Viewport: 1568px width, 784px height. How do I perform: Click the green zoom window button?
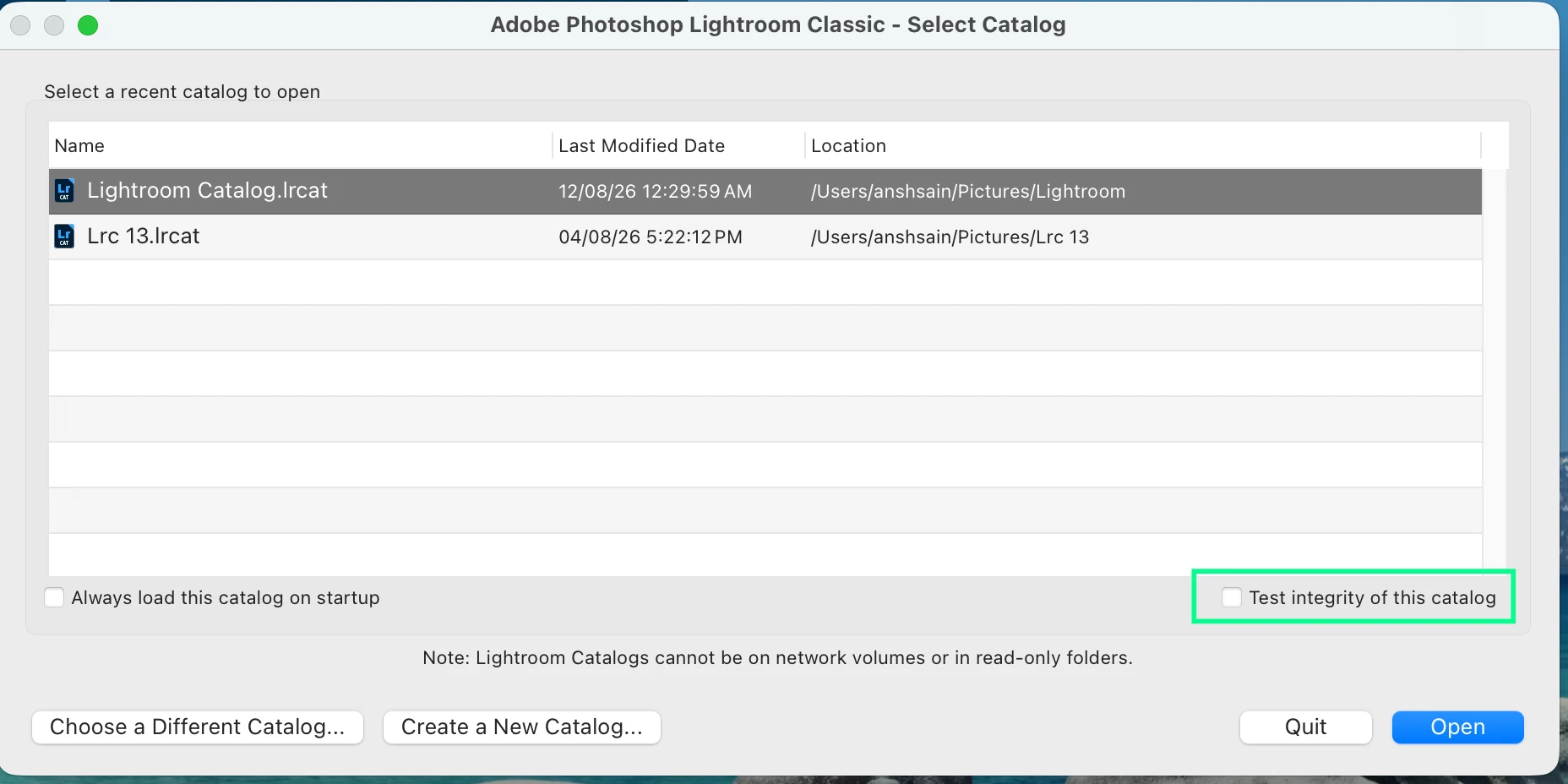click(88, 25)
